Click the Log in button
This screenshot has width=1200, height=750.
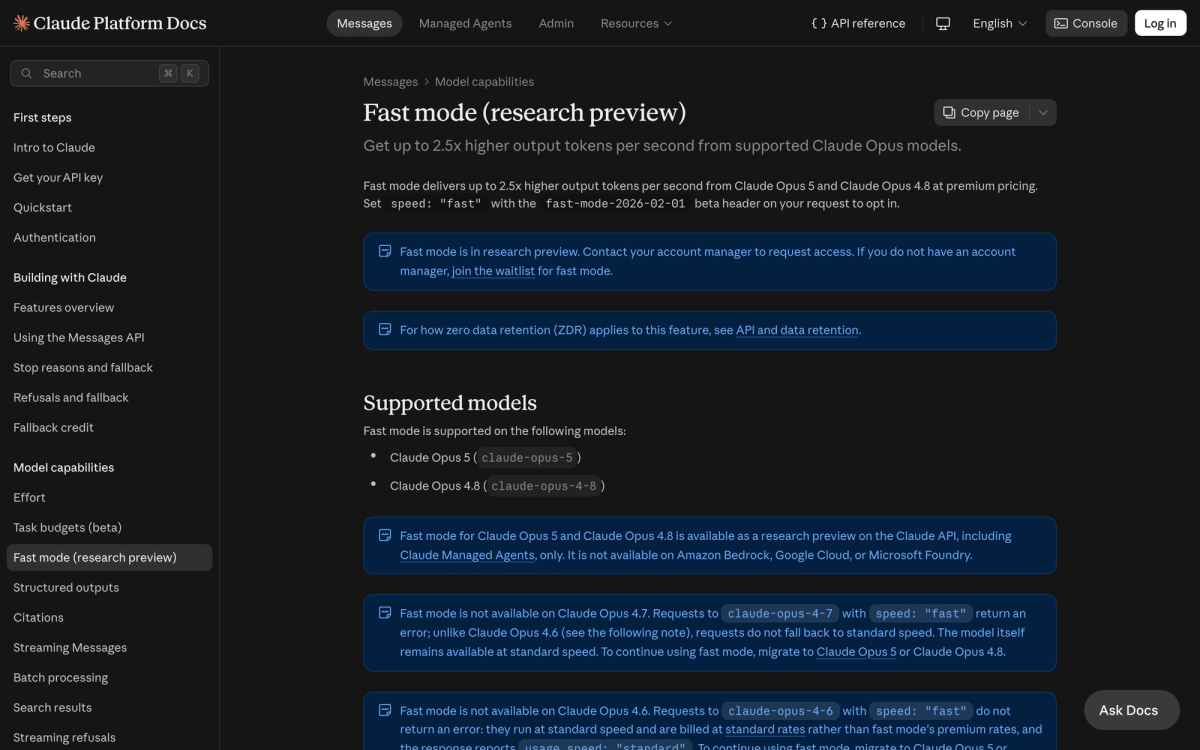(x=1160, y=23)
